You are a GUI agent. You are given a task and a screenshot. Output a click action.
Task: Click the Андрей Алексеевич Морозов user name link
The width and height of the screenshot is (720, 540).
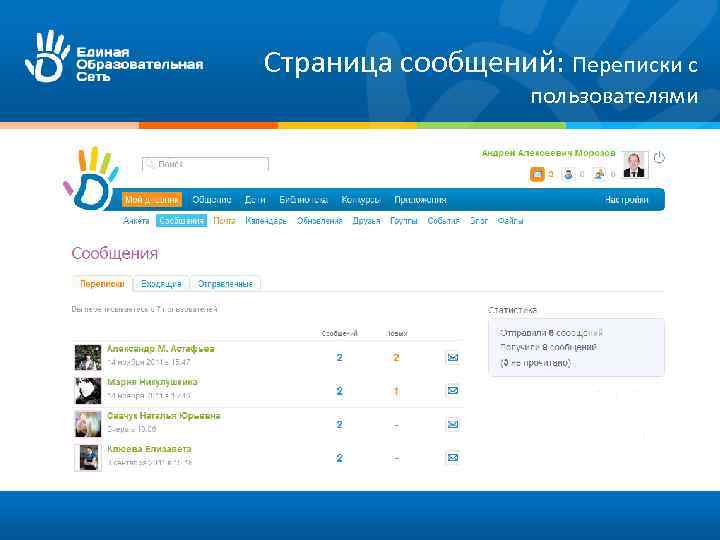click(x=548, y=153)
